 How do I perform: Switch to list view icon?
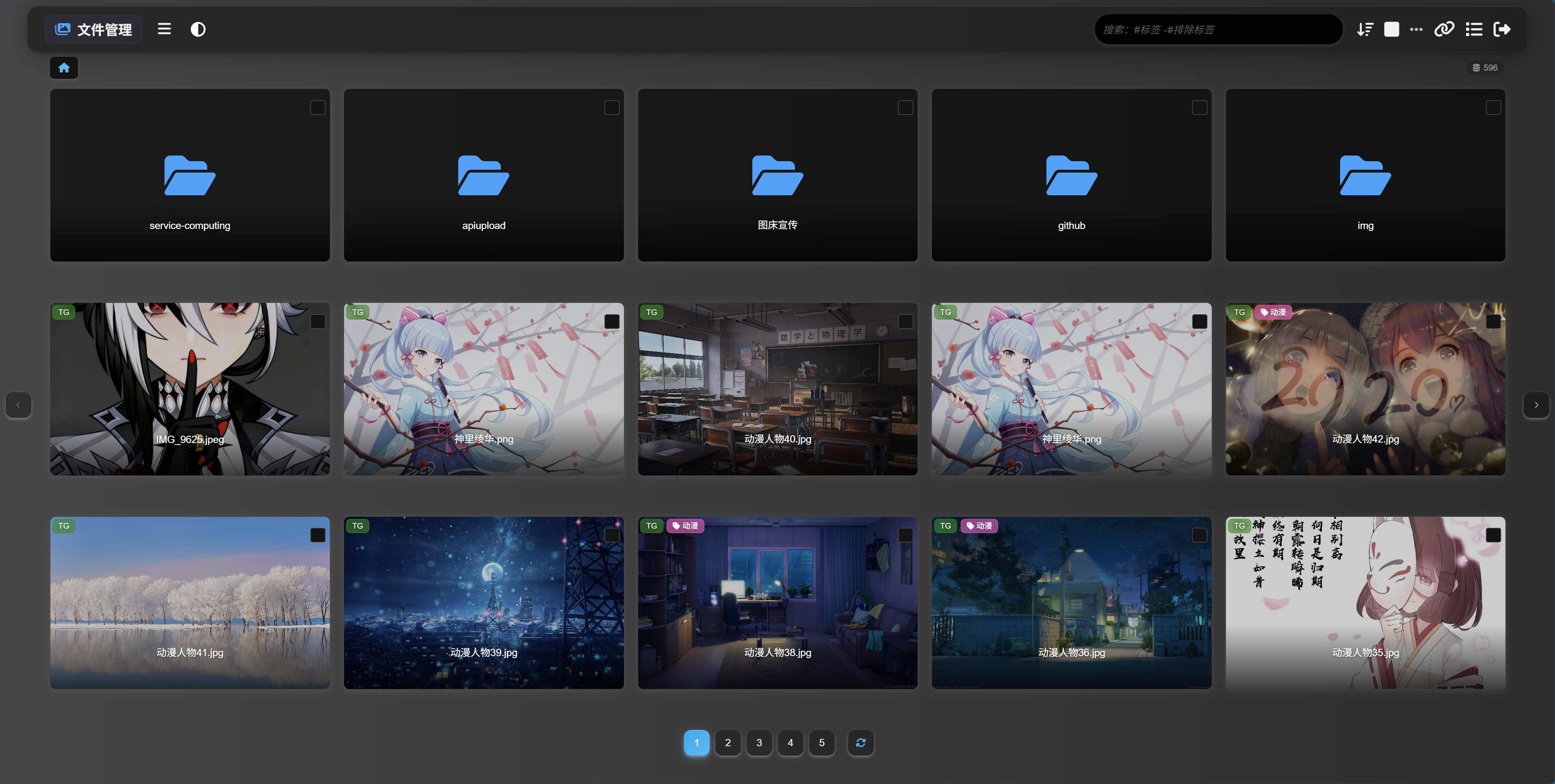click(x=1473, y=29)
